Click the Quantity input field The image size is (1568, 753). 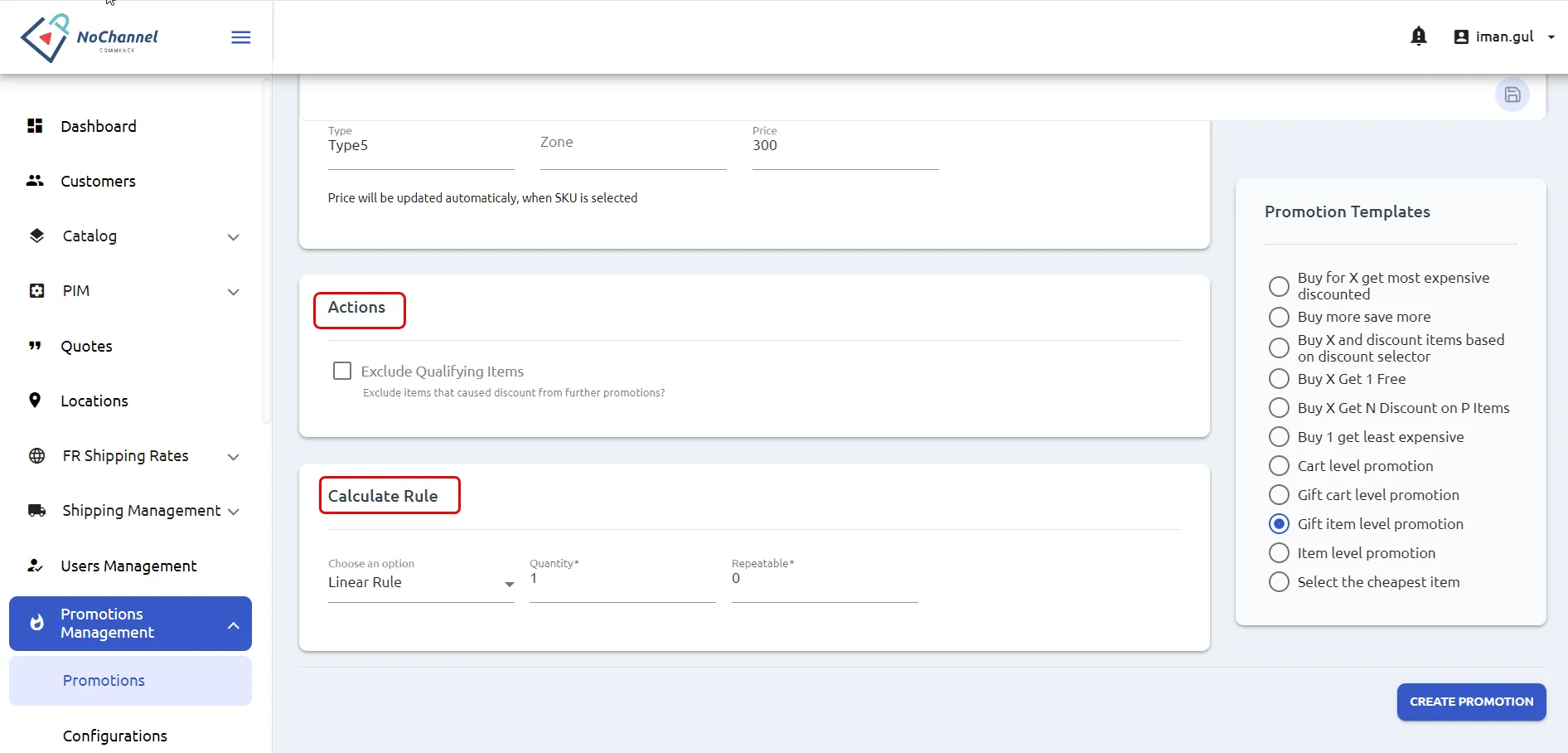click(x=622, y=579)
